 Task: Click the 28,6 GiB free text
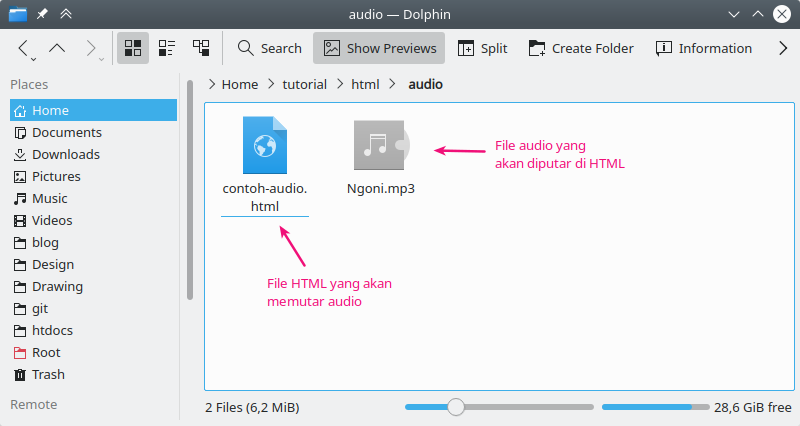tap(753, 407)
